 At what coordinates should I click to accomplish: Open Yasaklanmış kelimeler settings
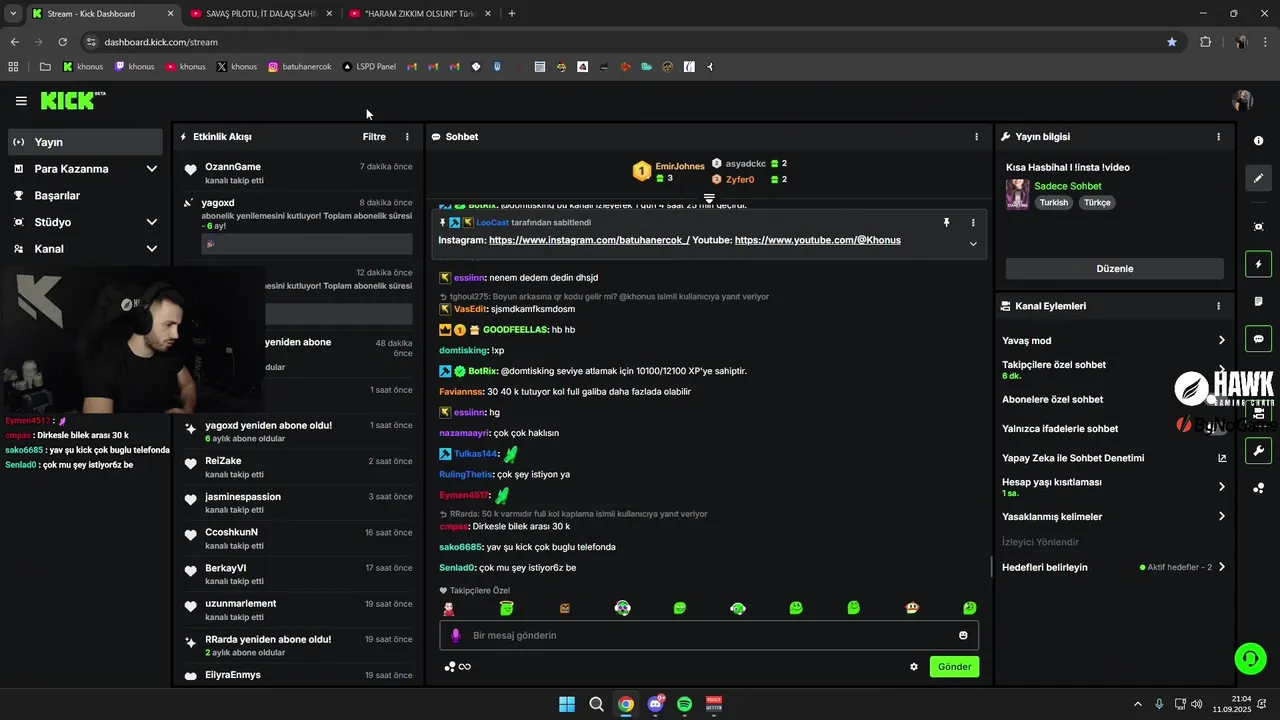pyautogui.click(x=1221, y=517)
